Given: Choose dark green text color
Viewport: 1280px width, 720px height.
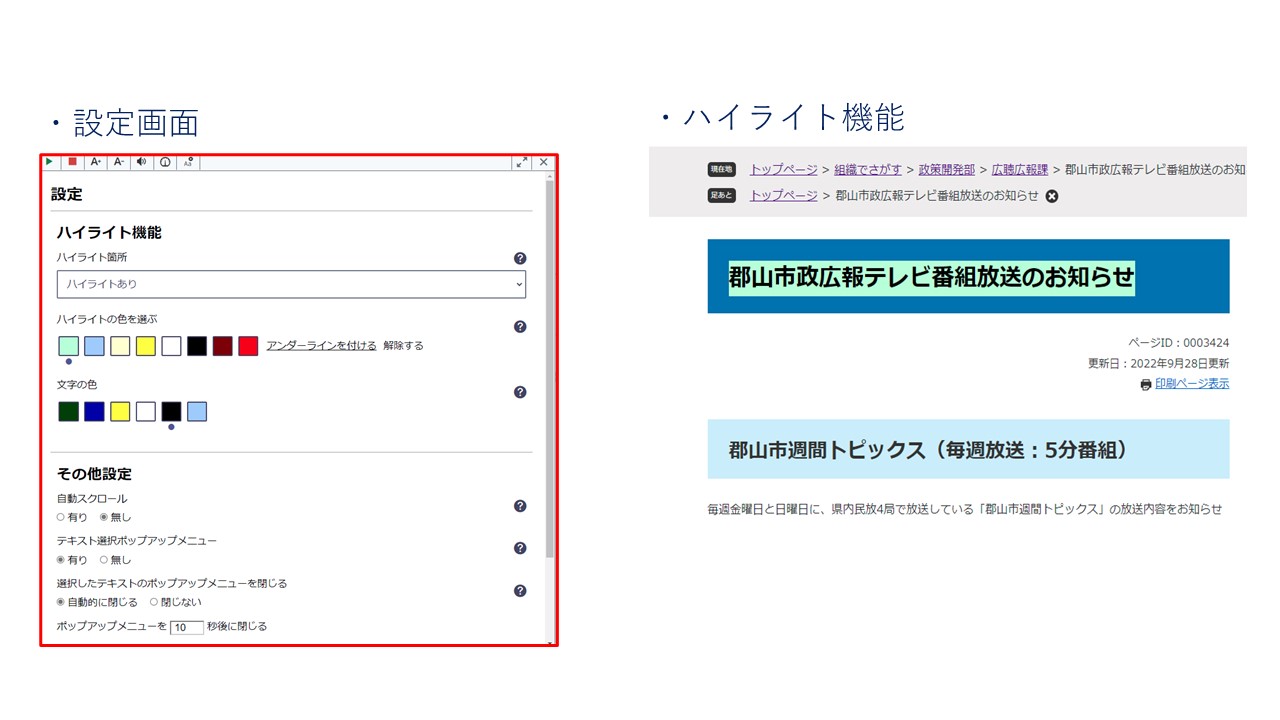Looking at the screenshot, I should click(x=68, y=411).
